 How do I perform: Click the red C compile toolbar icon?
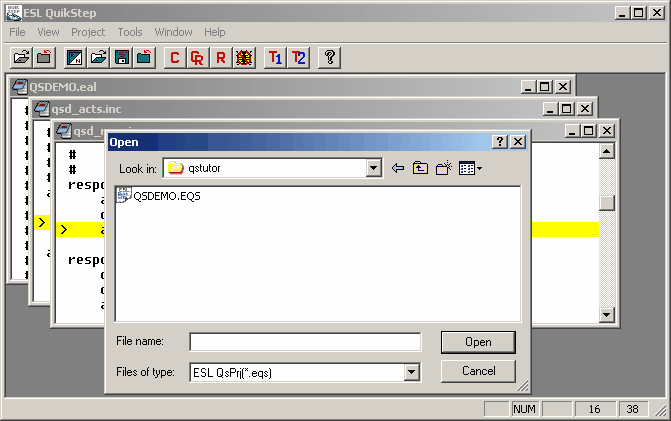point(175,58)
